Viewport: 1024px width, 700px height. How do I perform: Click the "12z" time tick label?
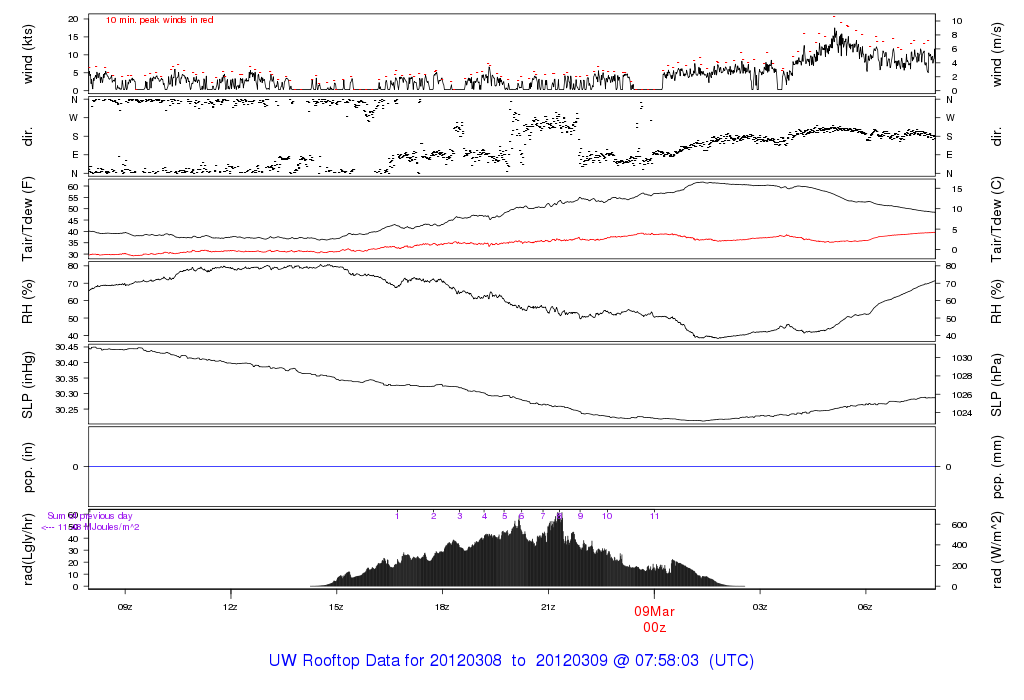pos(230,607)
